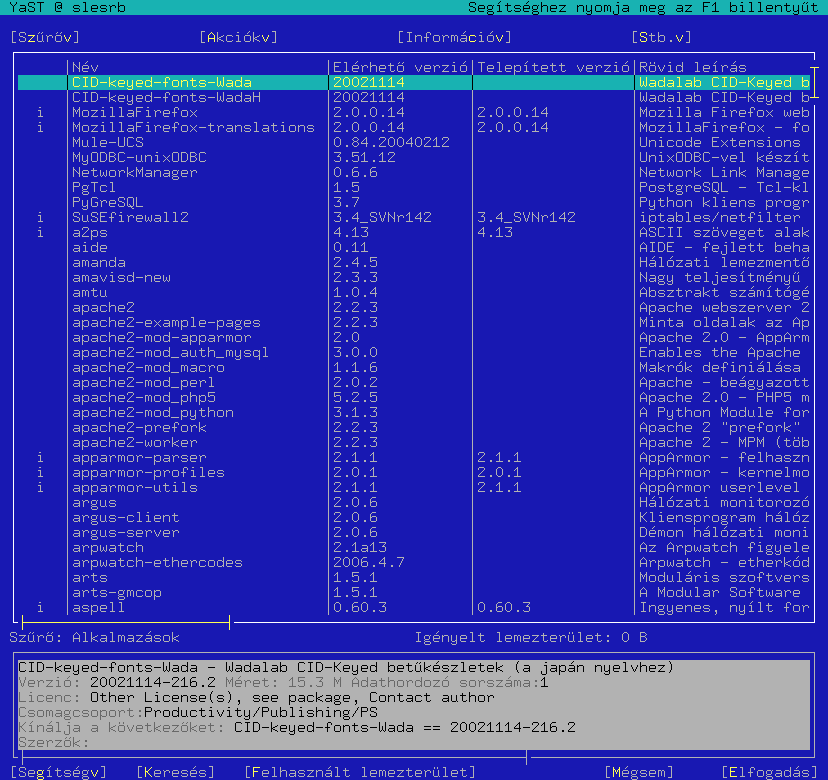Click 'Igényelt lemezterület: 0 B' text
This screenshot has width=828, height=780.
[x=531, y=637]
